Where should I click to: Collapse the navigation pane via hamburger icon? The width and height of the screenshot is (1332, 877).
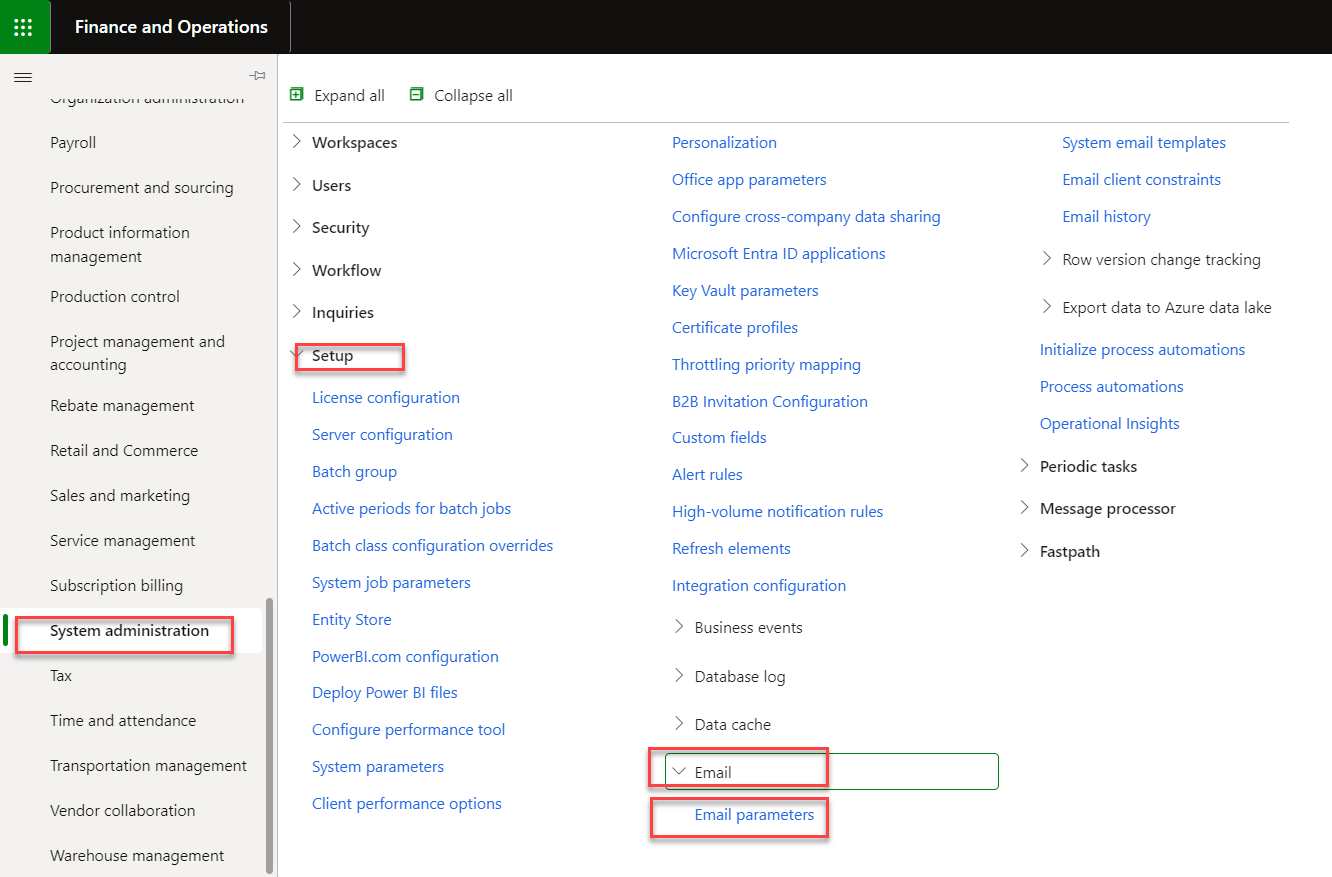pos(23,77)
